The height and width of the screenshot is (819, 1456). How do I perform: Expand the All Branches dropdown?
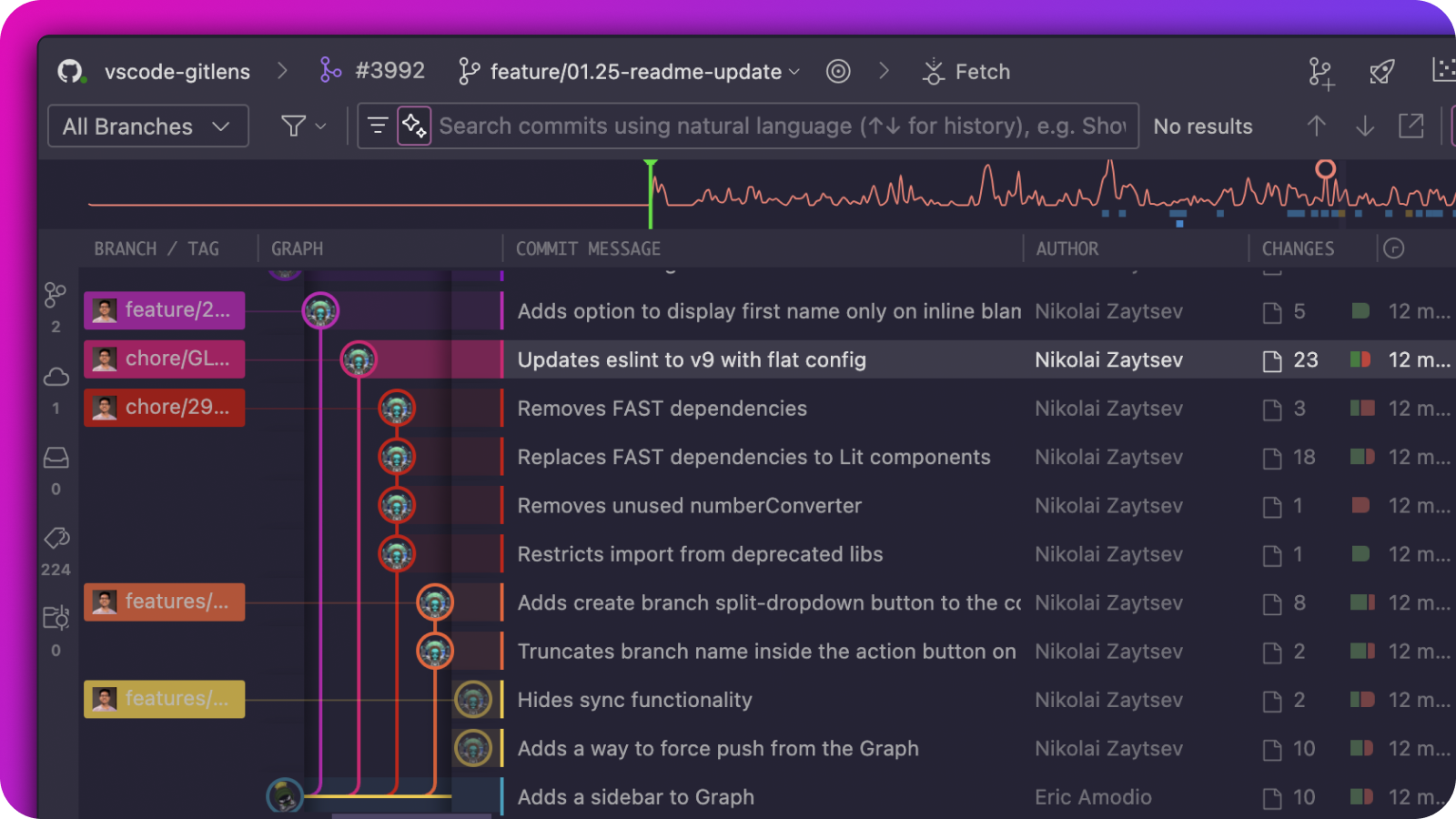(x=147, y=126)
